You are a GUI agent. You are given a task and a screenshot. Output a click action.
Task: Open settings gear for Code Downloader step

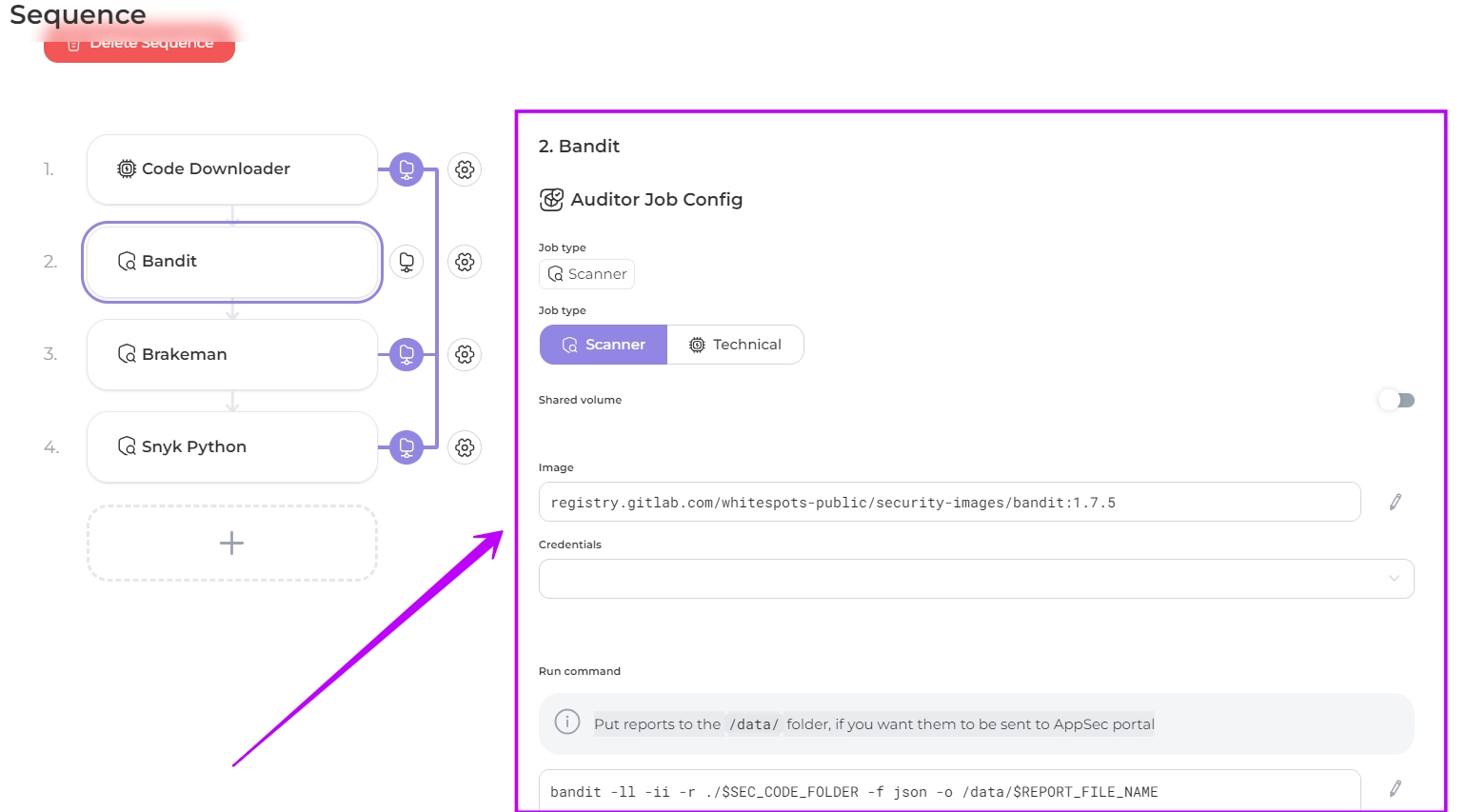(x=465, y=169)
